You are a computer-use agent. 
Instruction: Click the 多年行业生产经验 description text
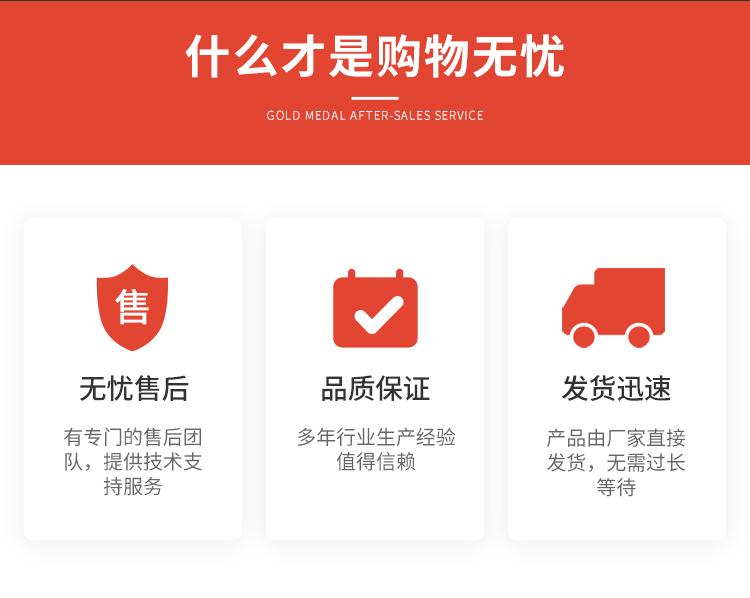point(376,437)
